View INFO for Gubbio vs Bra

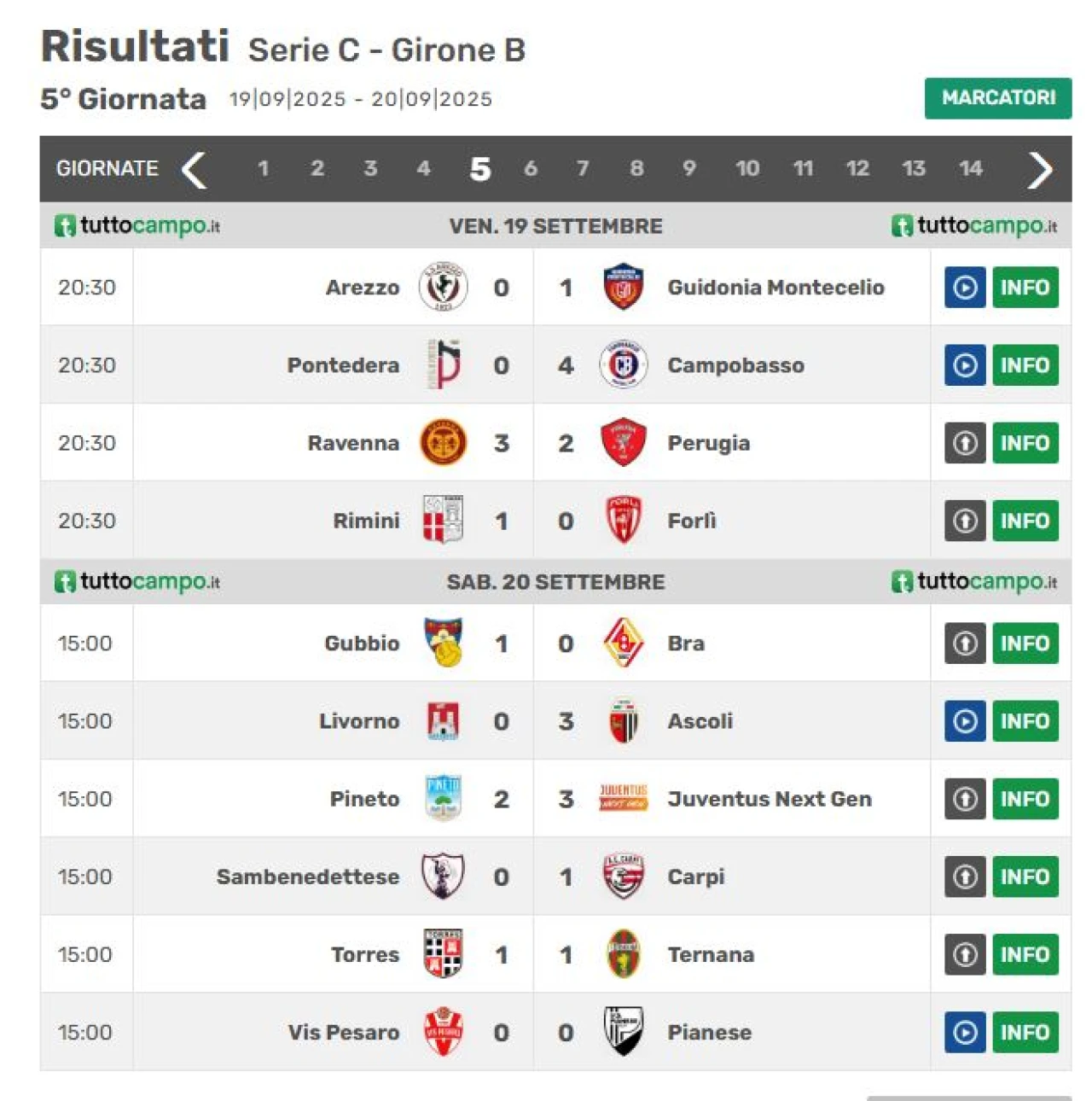click(x=1025, y=644)
